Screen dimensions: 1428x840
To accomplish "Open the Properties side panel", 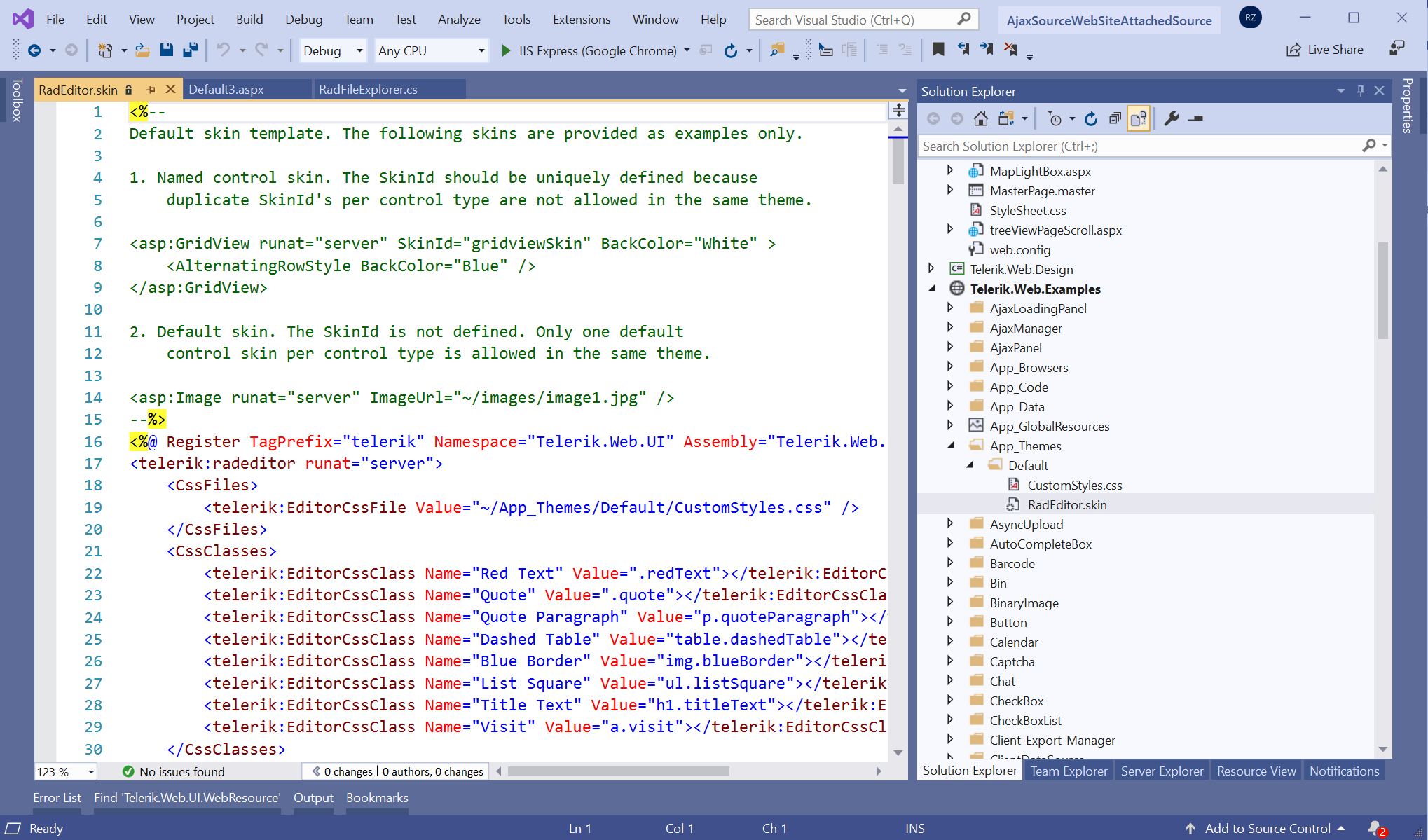I will [1407, 105].
